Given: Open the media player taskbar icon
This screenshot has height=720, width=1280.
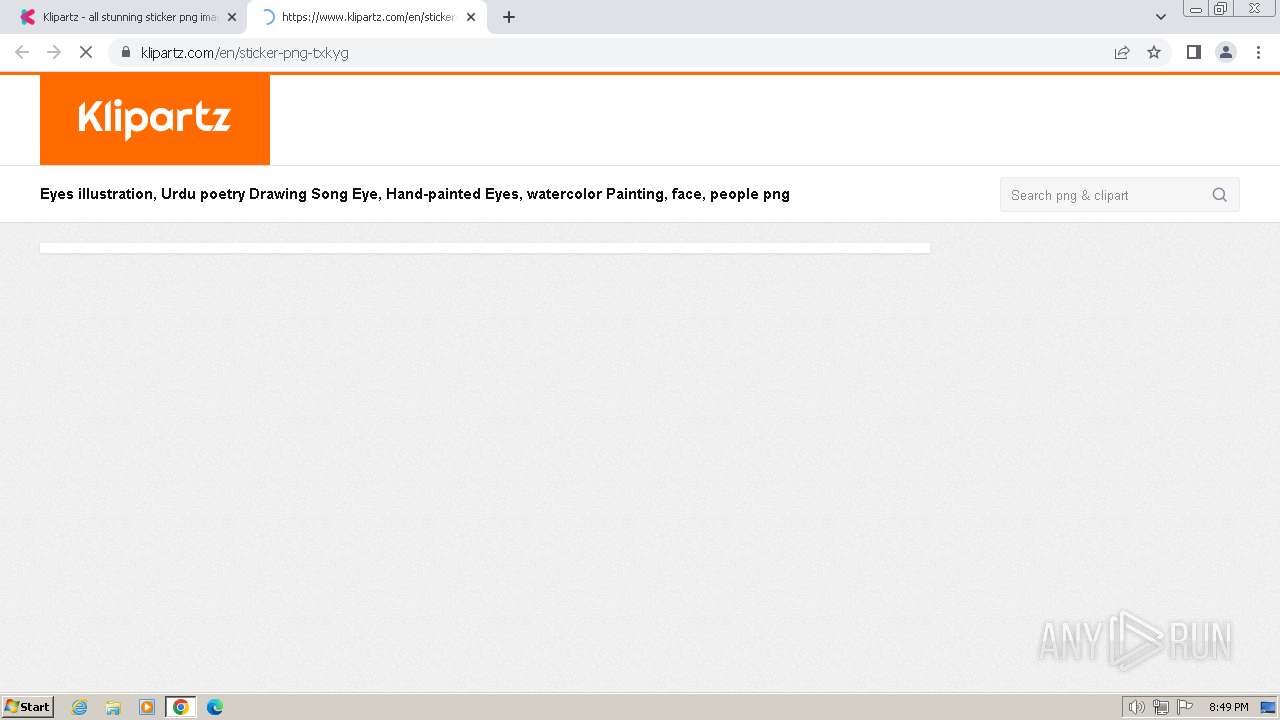Looking at the screenshot, I should 147,707.
